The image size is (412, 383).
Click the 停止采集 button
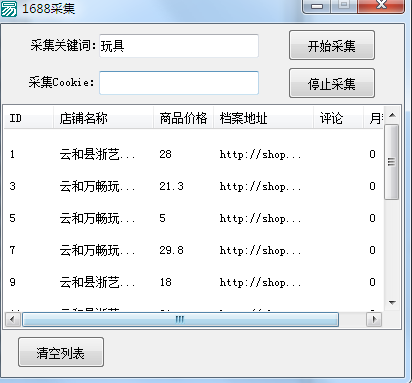[x=332, y=83]
